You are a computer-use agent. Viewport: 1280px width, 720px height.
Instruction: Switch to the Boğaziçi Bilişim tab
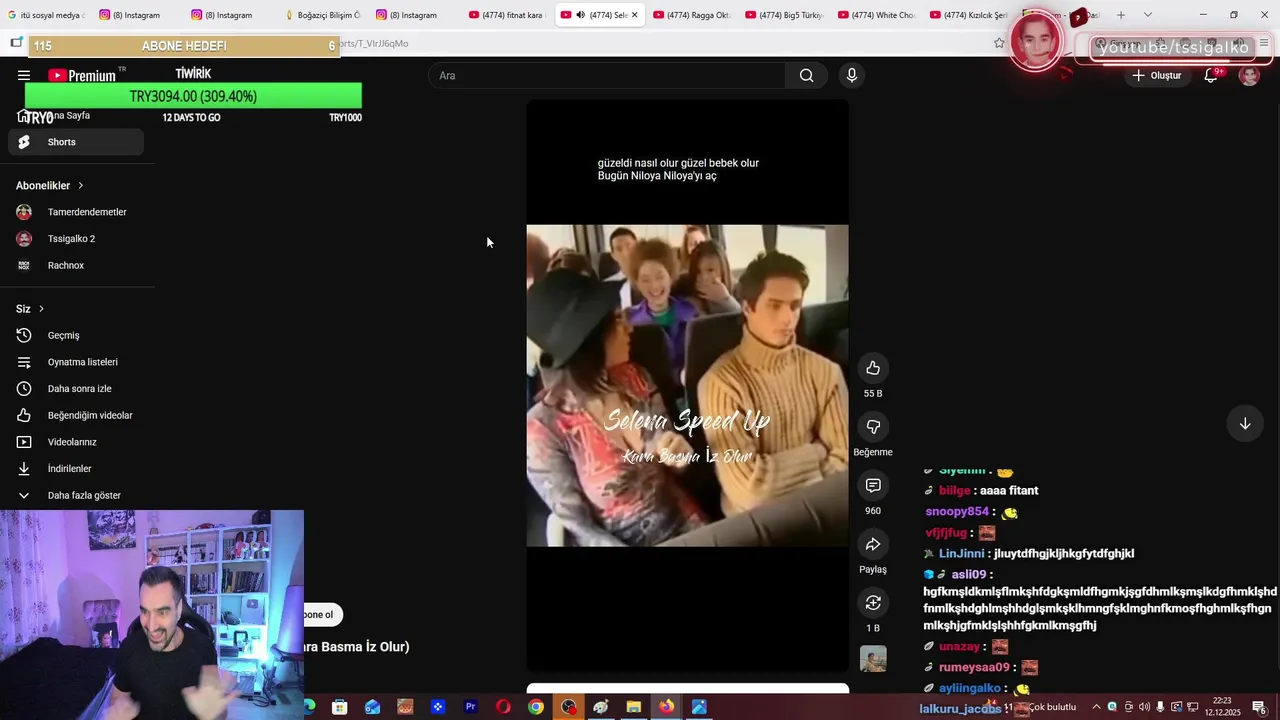point(322,15)
